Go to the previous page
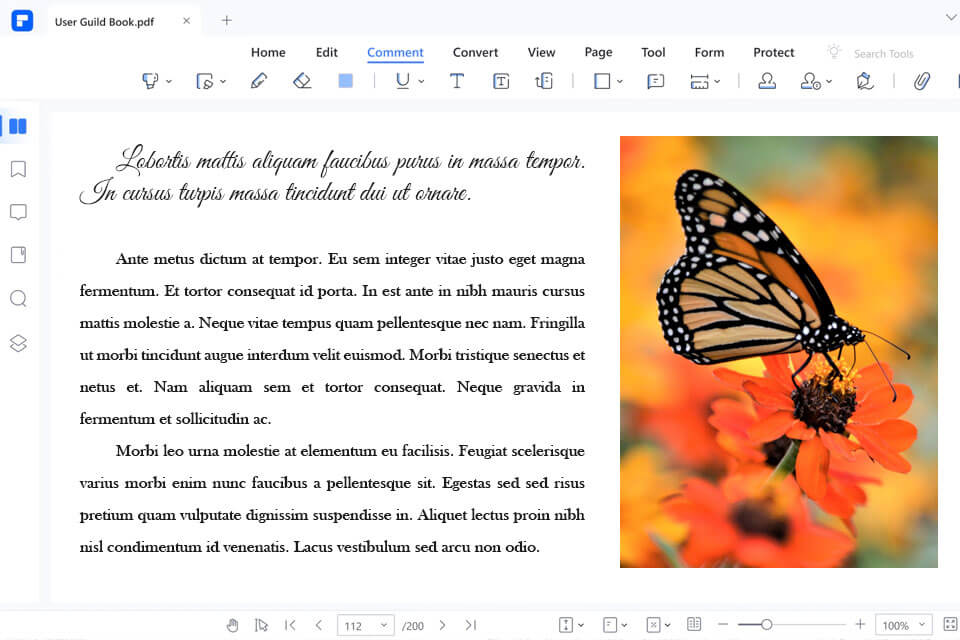 (x=319, y=625)
